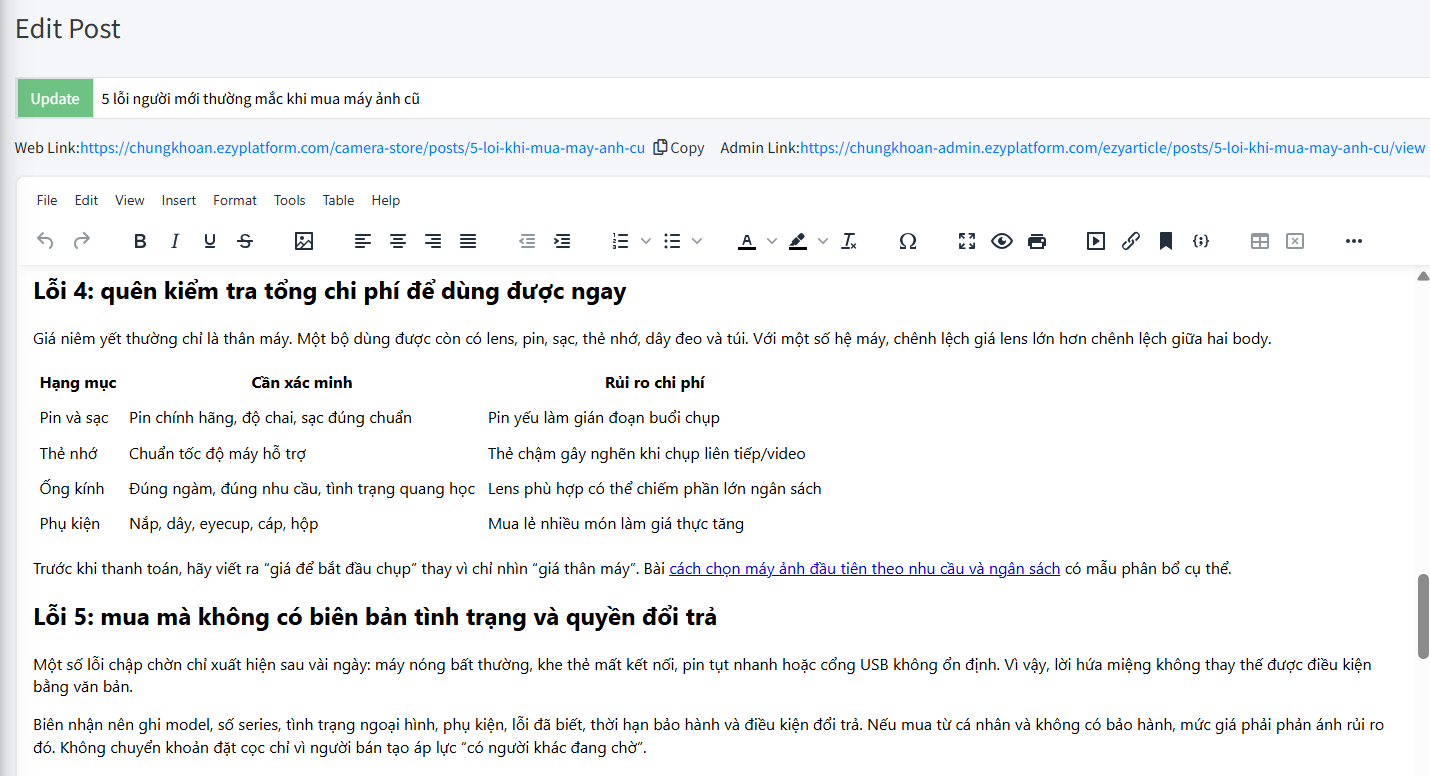Apply the current text color
Screen dimensions: 1430x776
[x=747, y=241]
